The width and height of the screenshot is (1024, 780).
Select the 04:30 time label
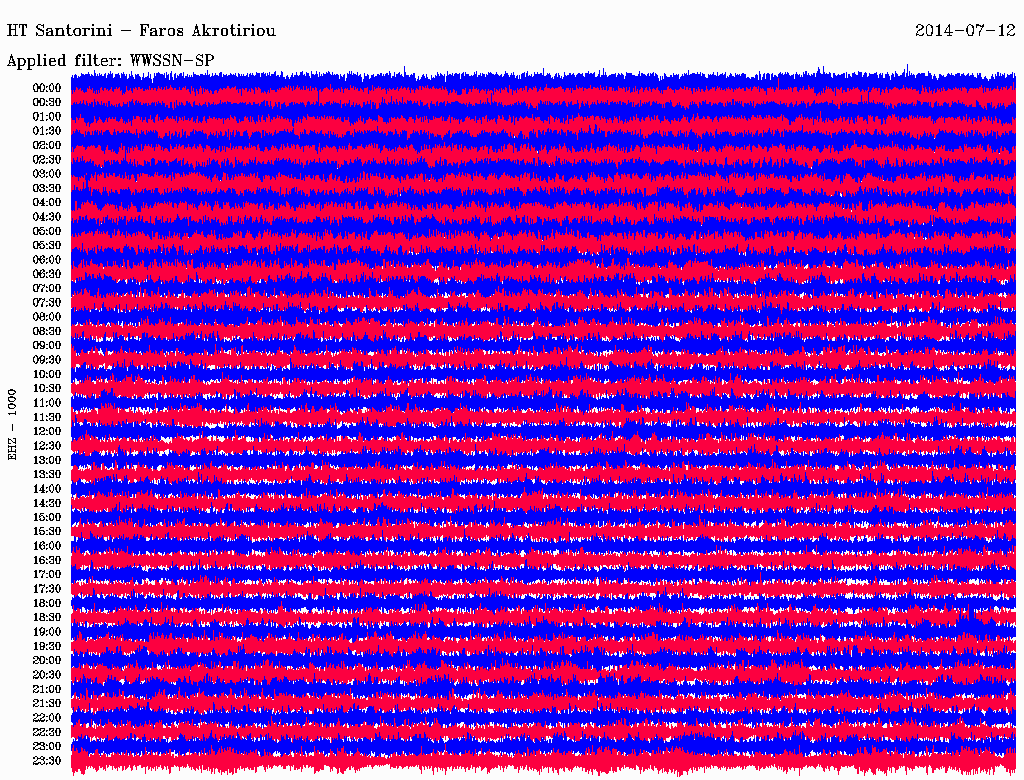coord(47,217)
